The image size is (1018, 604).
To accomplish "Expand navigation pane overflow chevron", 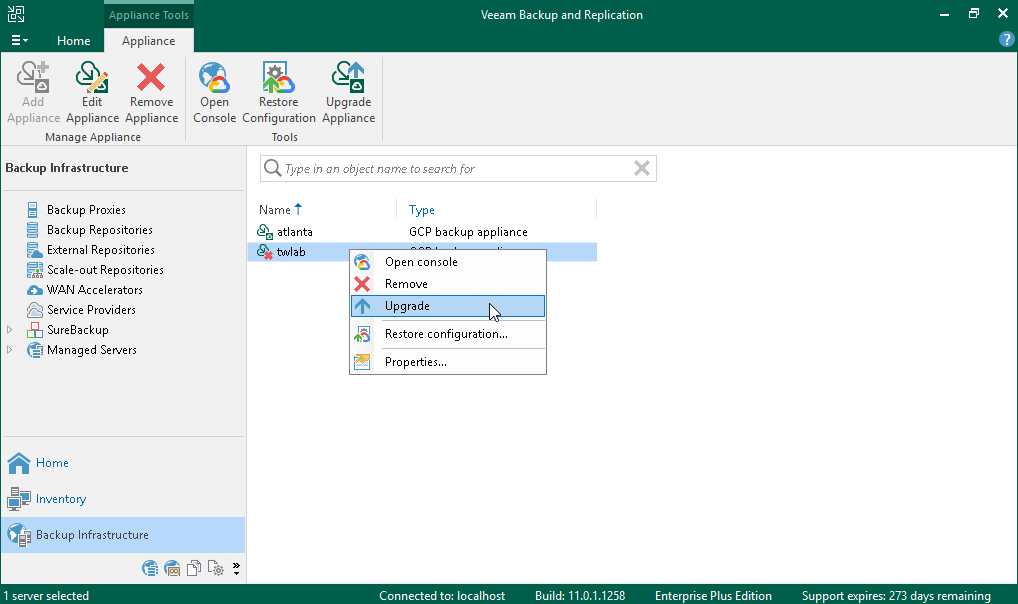I will click(236, 569).
